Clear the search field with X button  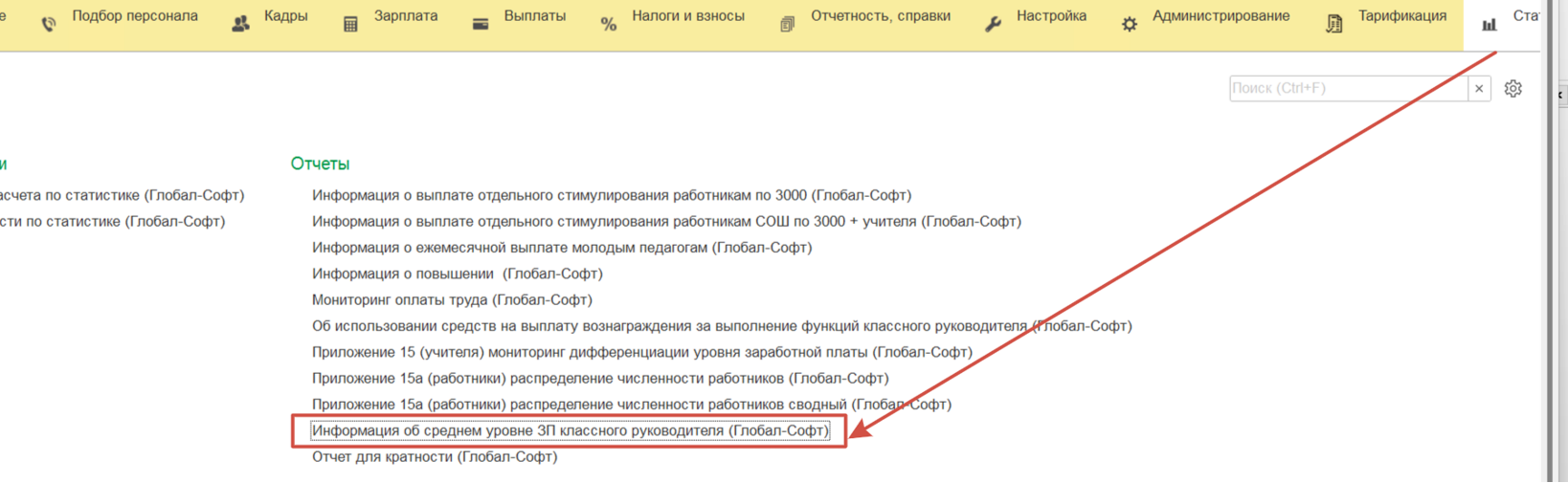[1479, 88]
